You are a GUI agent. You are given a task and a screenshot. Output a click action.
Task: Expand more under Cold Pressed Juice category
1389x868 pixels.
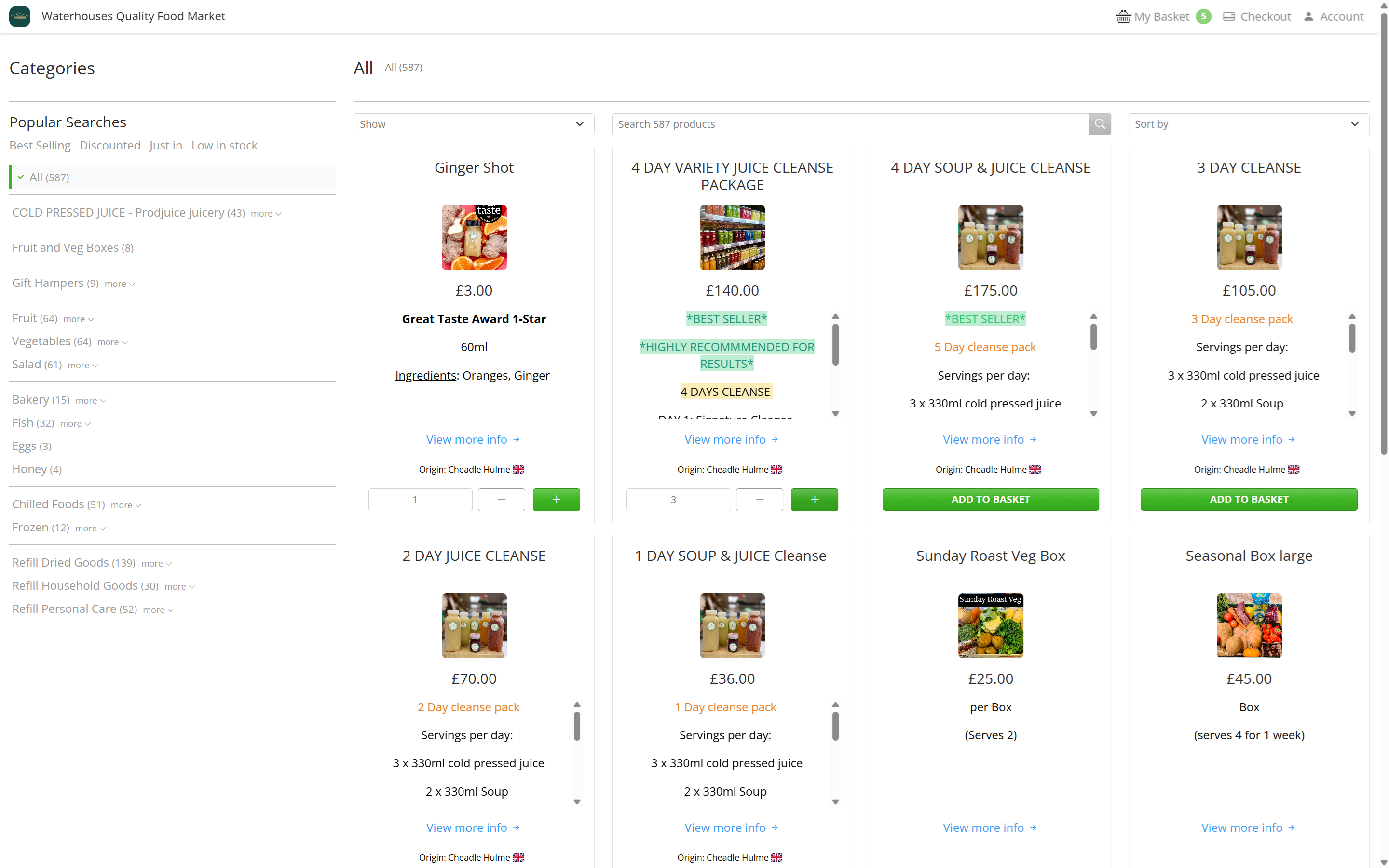[266, 214]
